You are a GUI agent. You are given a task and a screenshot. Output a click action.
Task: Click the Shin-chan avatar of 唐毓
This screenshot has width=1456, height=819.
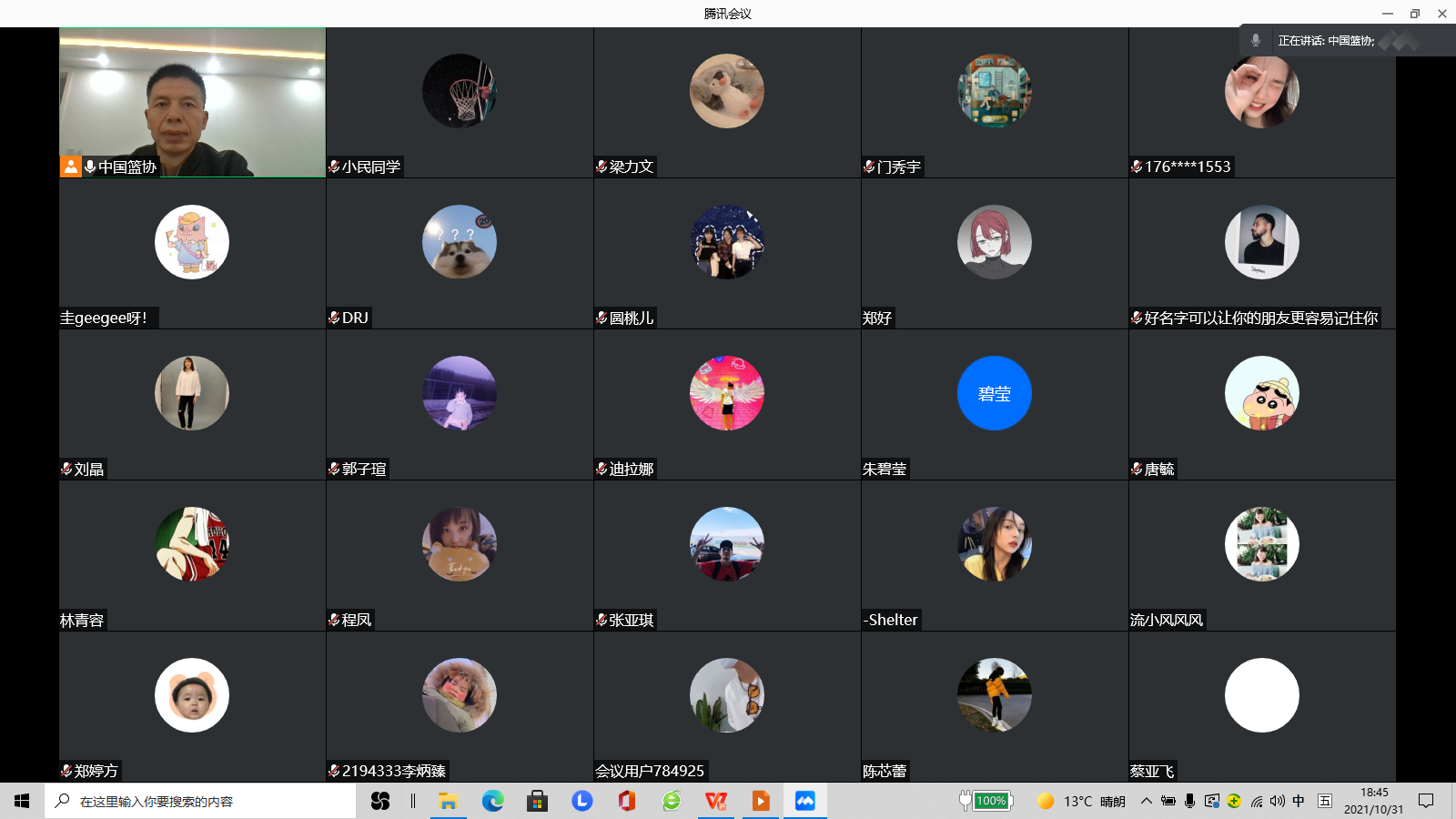[1261, 393]
